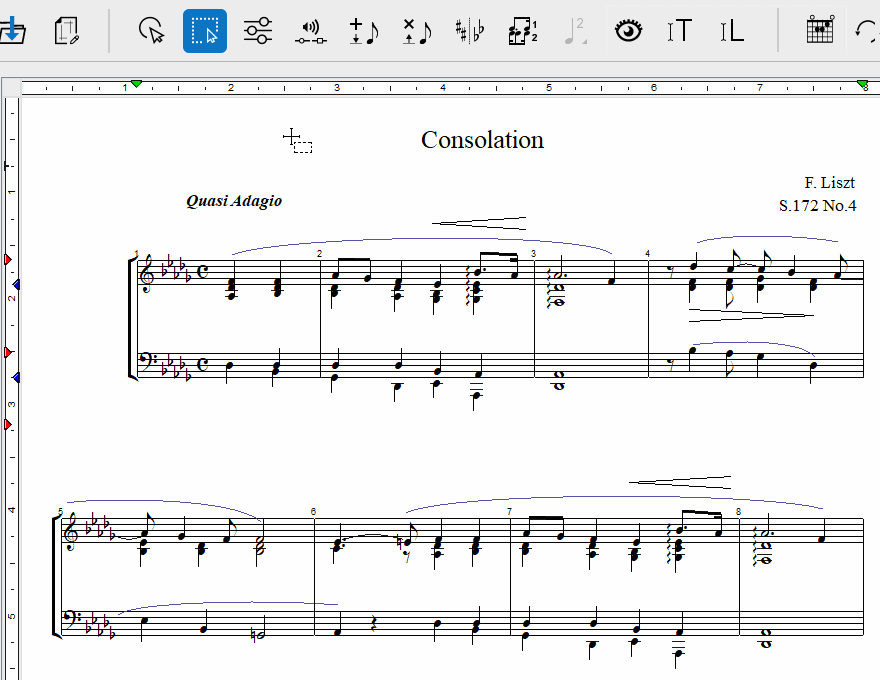Click the right green marker on the top ruler
This screenshot has height=680, width=880.
pos(863,84)
